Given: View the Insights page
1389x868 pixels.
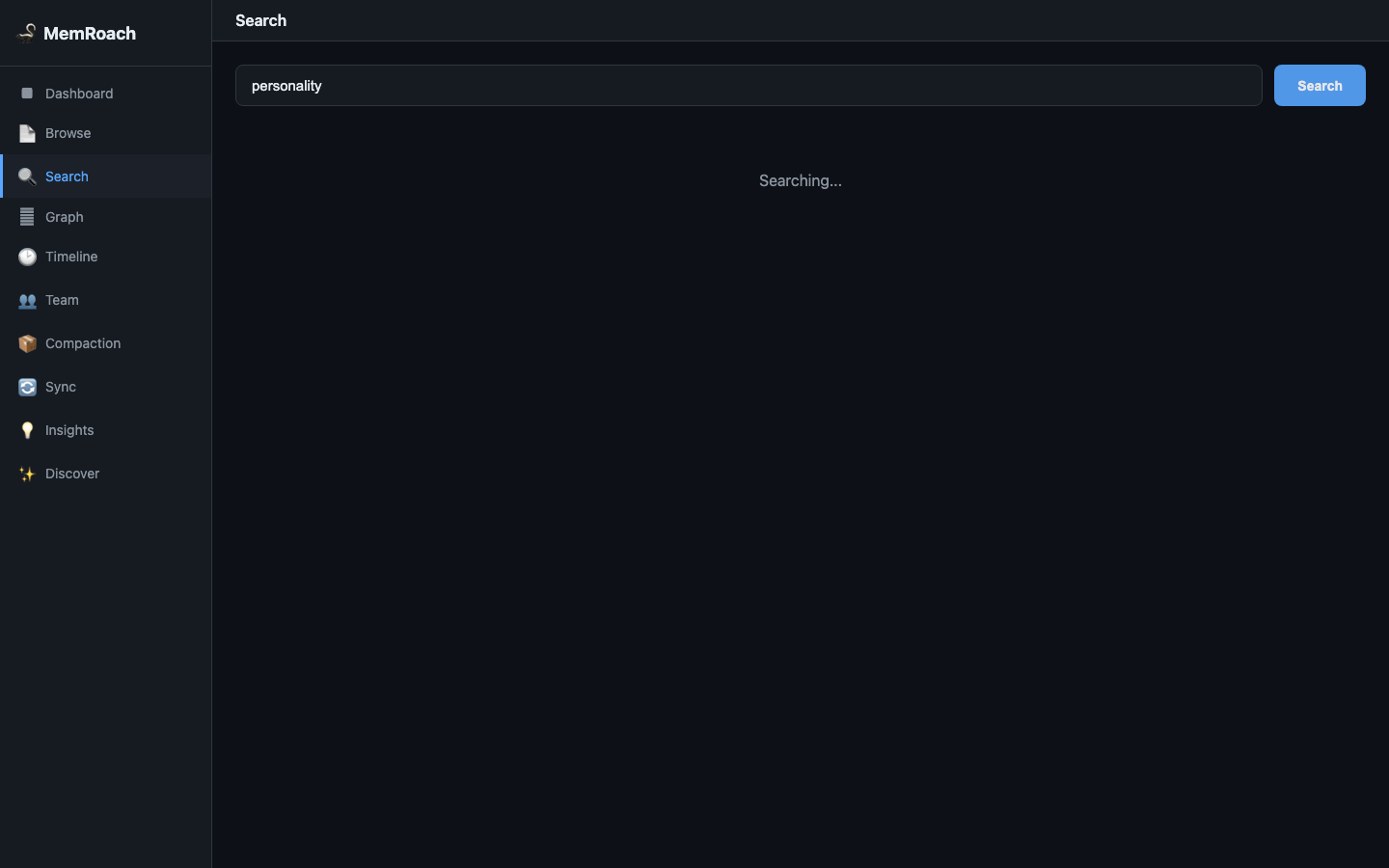Looking at the screenshot, I should (x=106, y=430).
